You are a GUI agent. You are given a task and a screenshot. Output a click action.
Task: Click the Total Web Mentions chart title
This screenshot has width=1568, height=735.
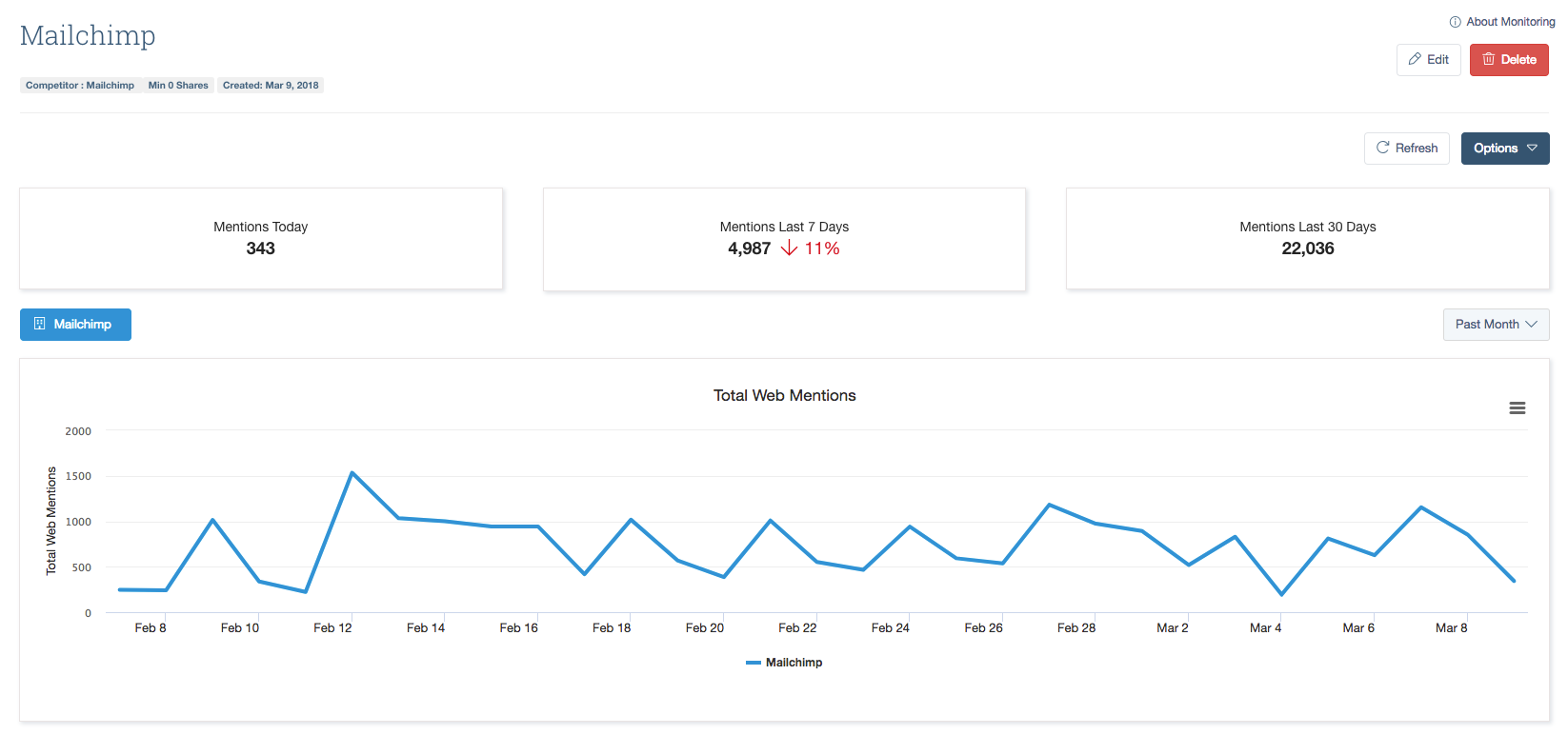(x=785, y=395)
